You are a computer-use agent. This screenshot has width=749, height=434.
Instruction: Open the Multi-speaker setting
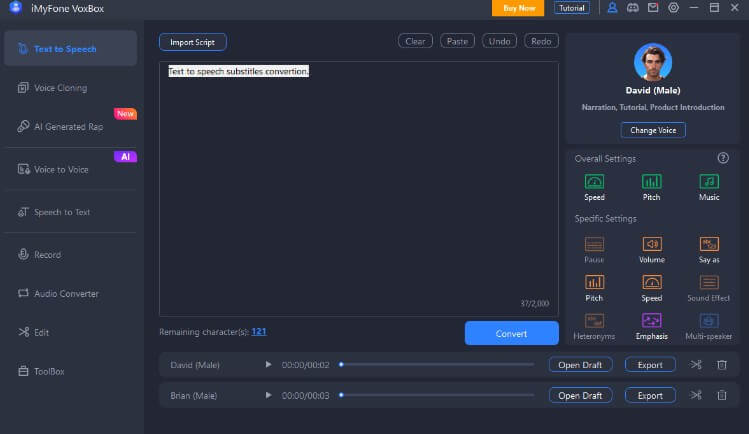coord(709,327)
